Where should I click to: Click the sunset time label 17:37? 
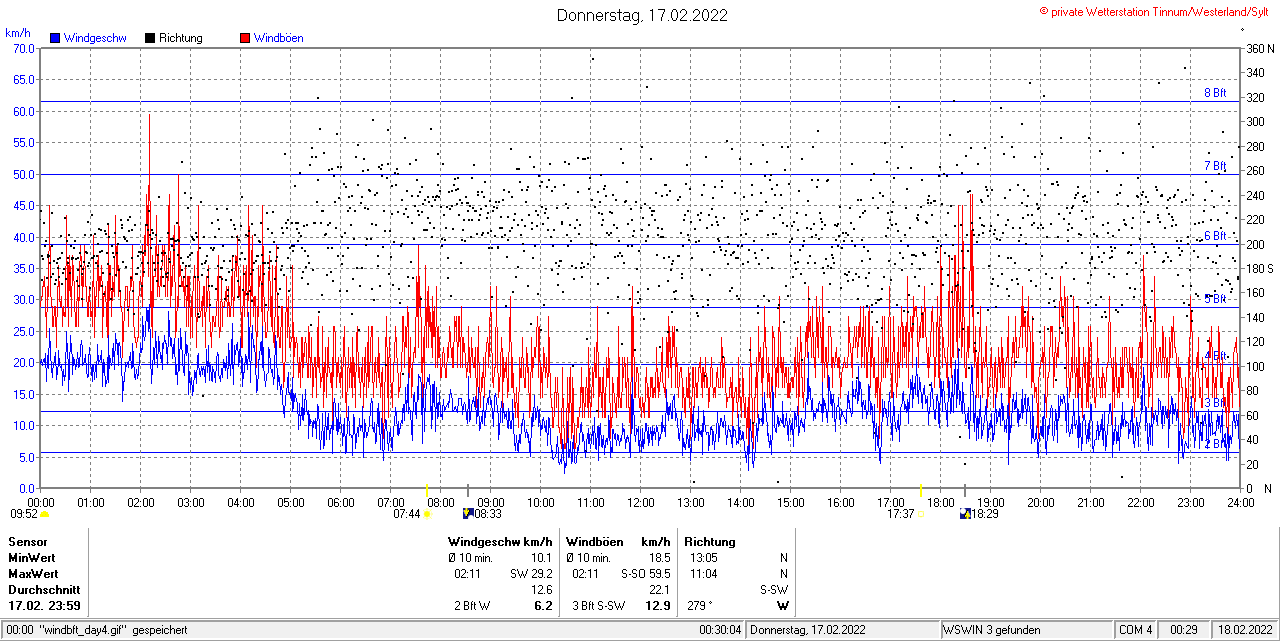point(899,514)
